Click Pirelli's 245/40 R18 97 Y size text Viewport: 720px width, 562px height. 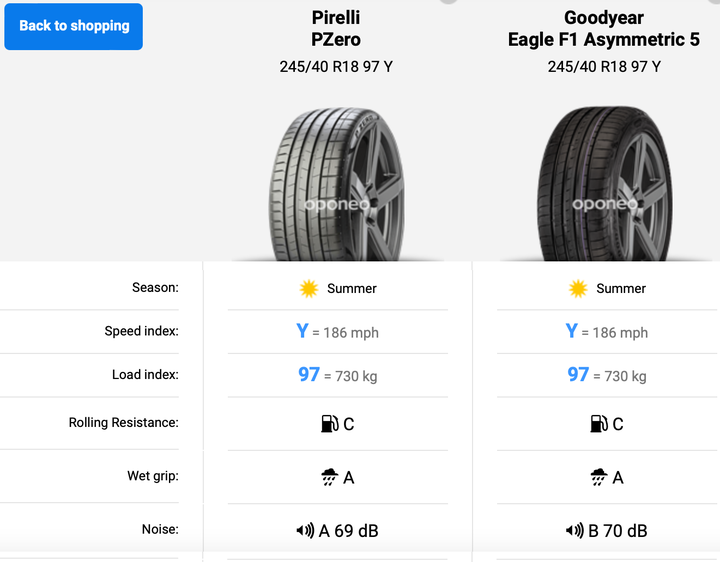click(x=336, y=67)
